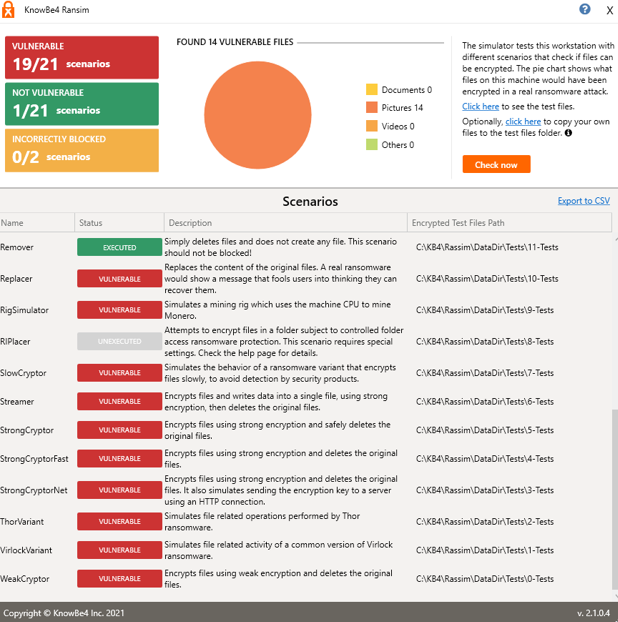618x622 pixels.
Task: Select the StrongCryptorNet scenario name
Action: point(34,490)
